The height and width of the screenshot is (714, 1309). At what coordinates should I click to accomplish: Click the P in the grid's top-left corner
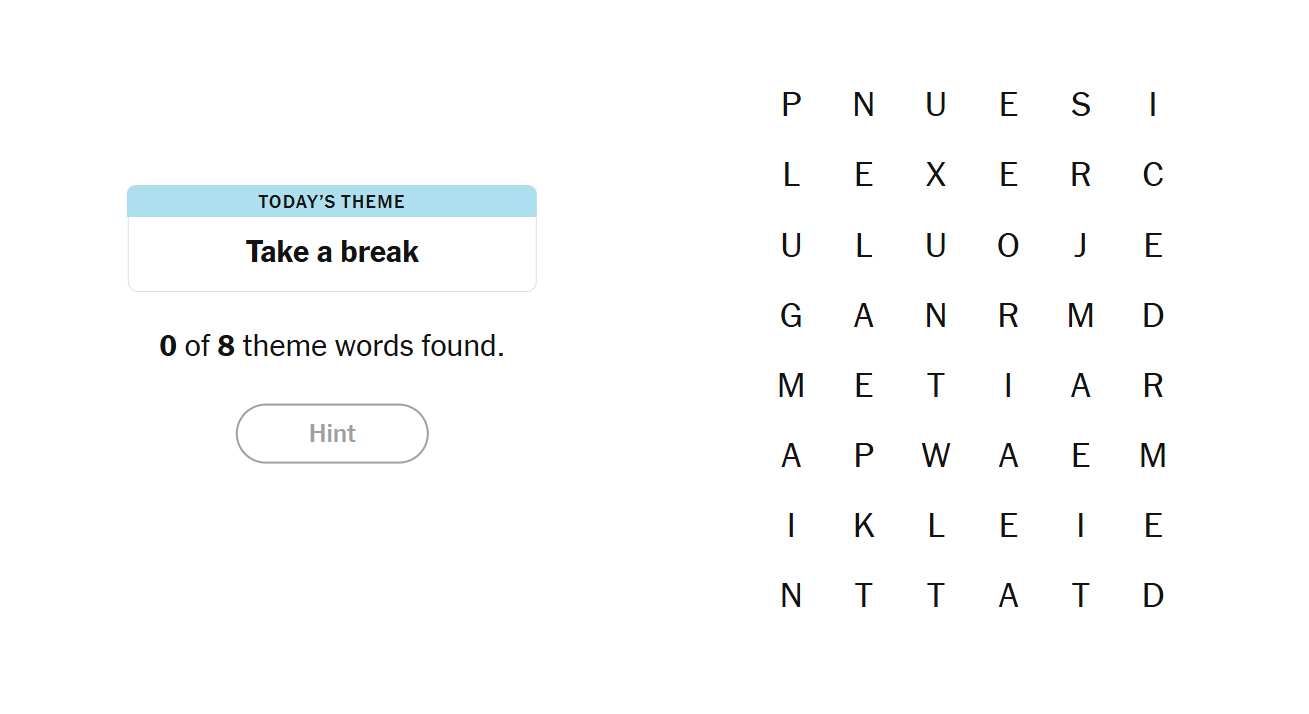coord(791,105)
